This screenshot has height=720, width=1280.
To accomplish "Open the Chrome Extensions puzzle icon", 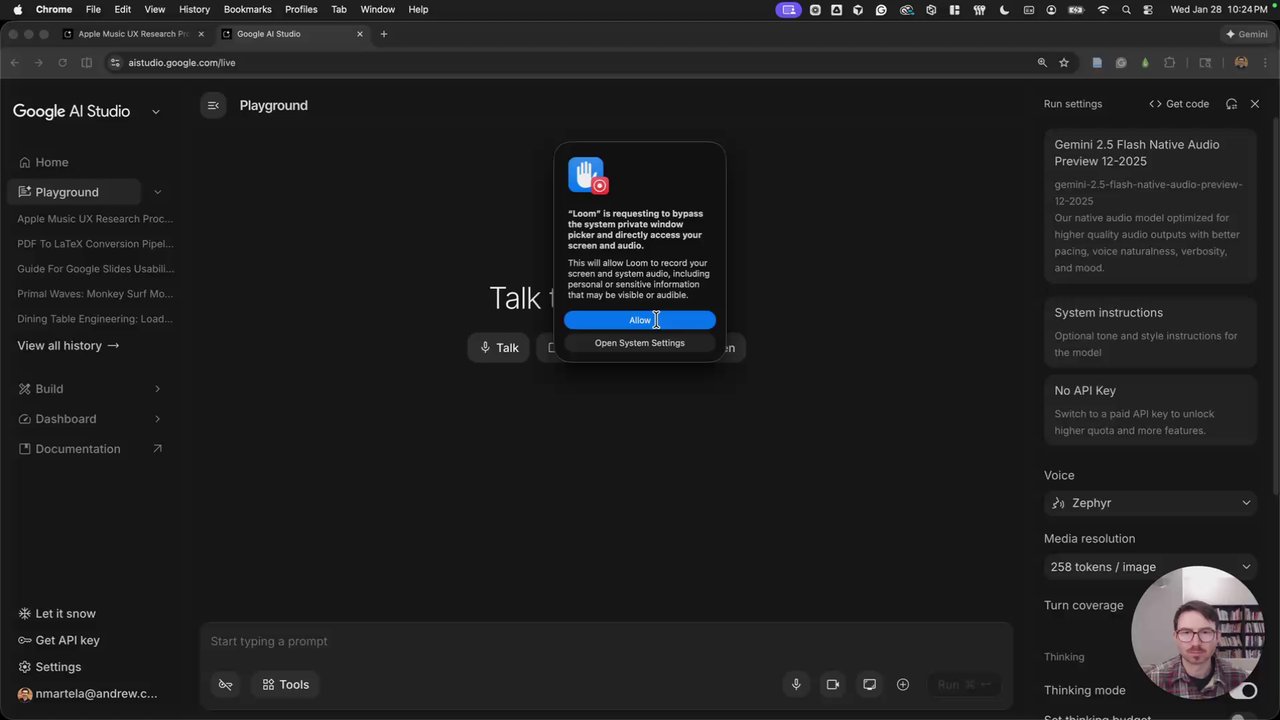I will (x=1169, y=63).
